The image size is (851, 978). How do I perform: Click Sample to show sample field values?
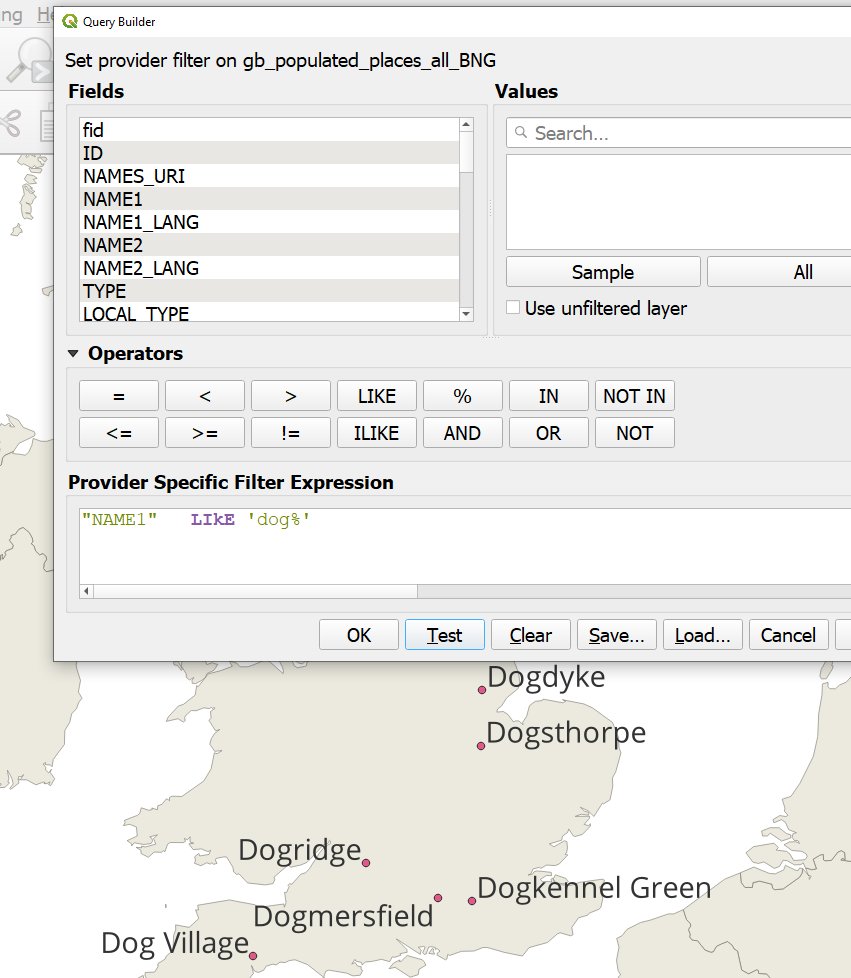602,271
